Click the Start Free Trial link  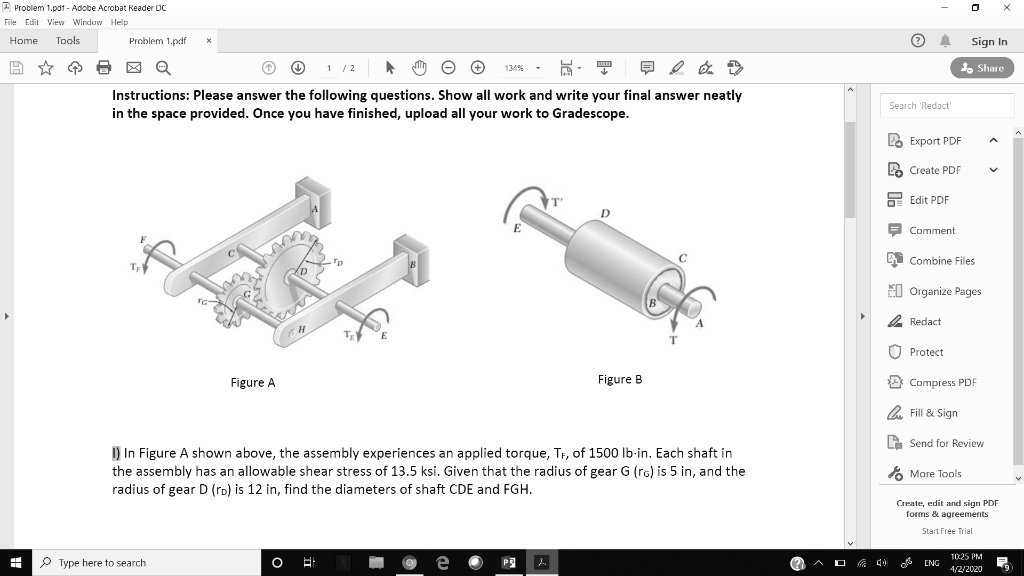click(x=947, y=531)
